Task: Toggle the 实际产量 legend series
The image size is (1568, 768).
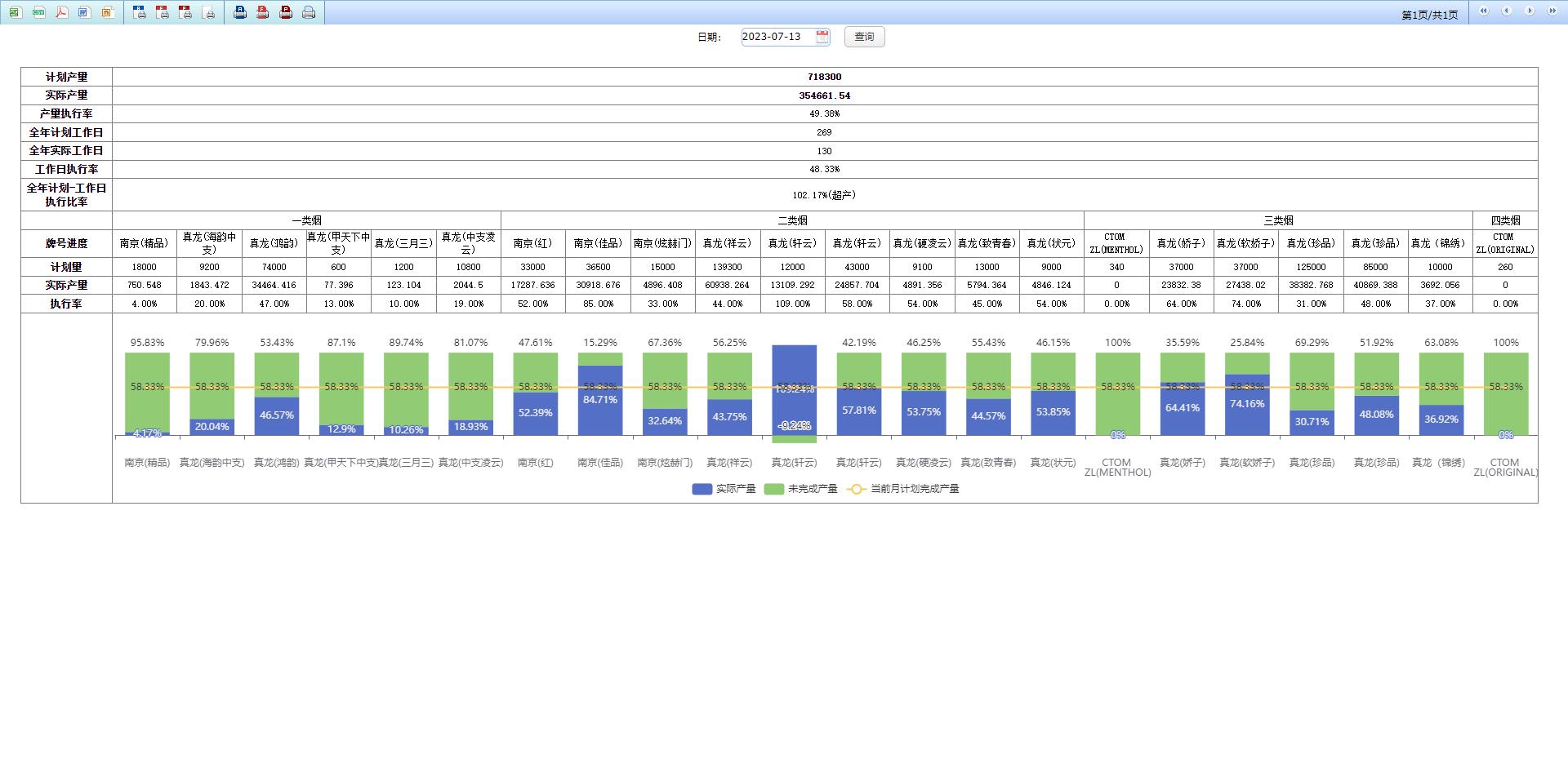Action: pyautogui.click(x=724, y=489)
